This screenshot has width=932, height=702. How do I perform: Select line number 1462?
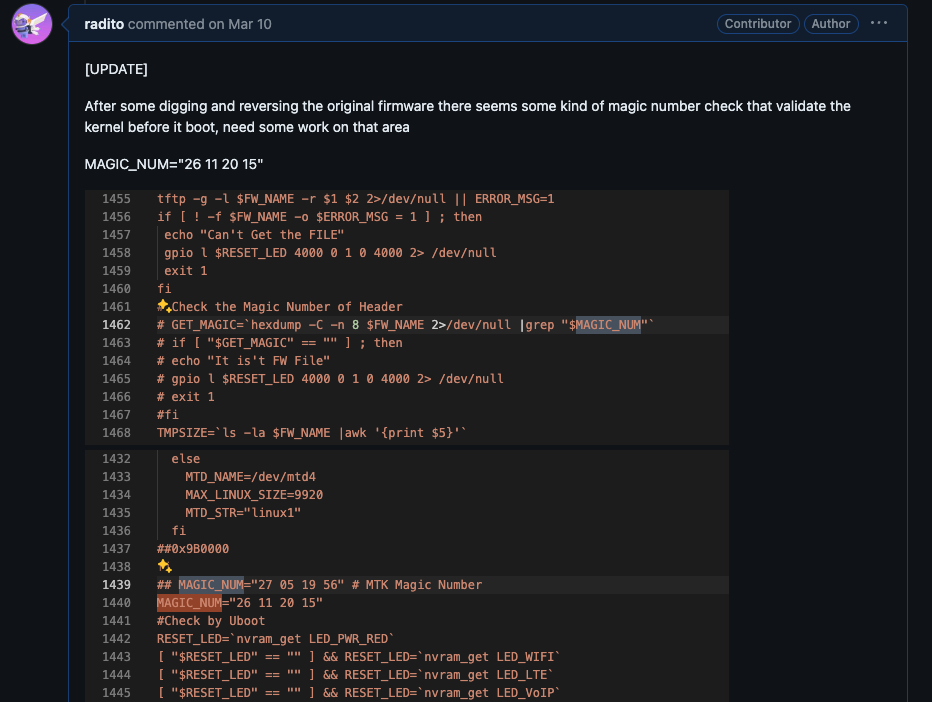116,325
